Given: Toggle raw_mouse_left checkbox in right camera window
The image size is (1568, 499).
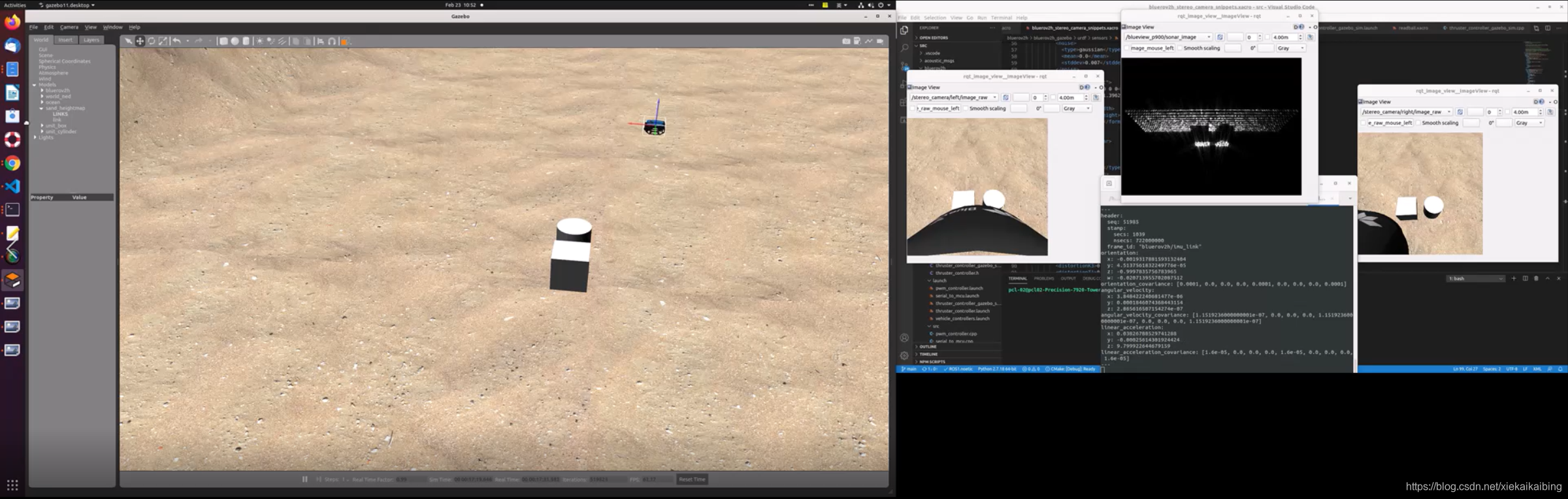Looking at the screenshot, I should pos(1365,123).
